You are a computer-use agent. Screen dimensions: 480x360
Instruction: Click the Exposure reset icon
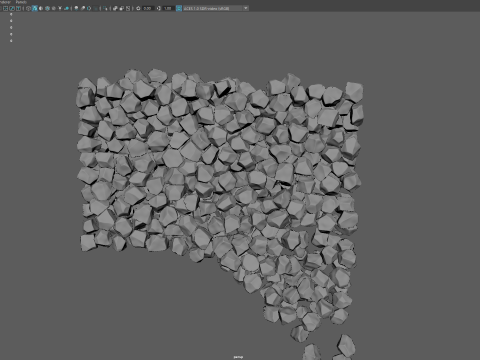(x=138, y=8)
